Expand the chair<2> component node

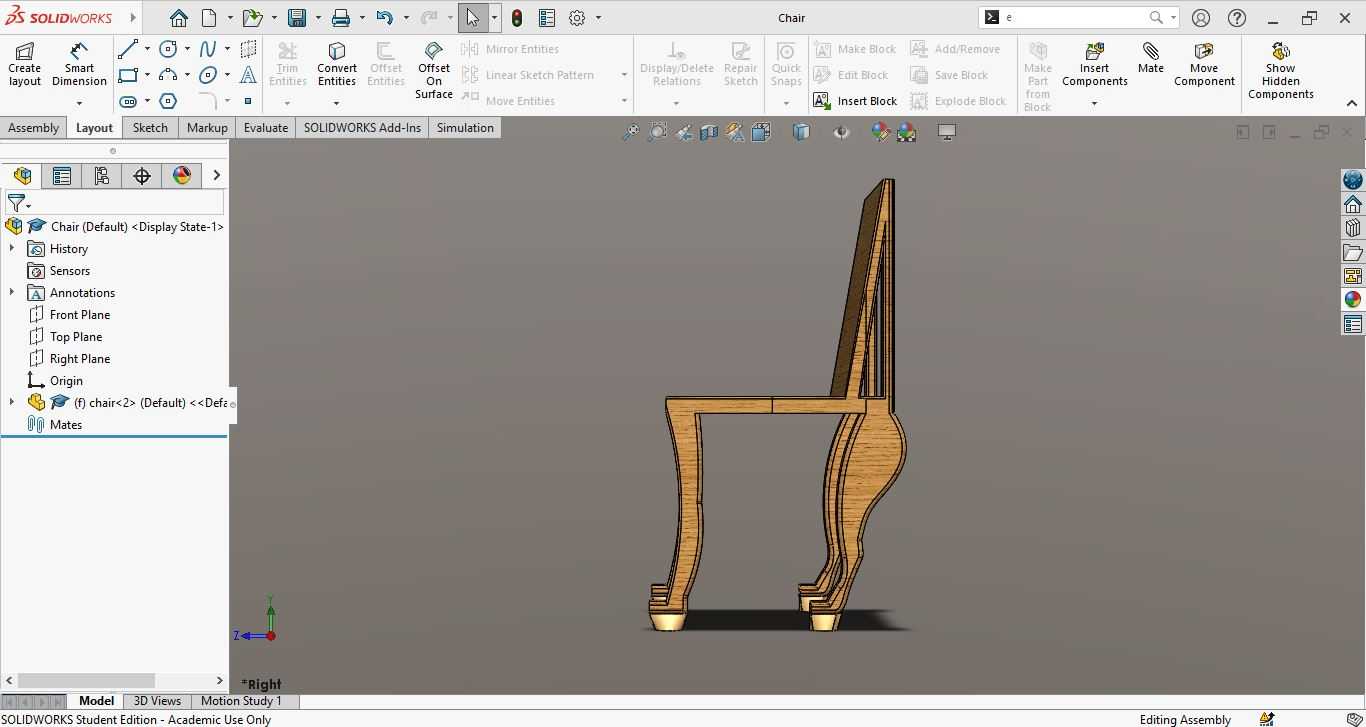pos(12,403)
